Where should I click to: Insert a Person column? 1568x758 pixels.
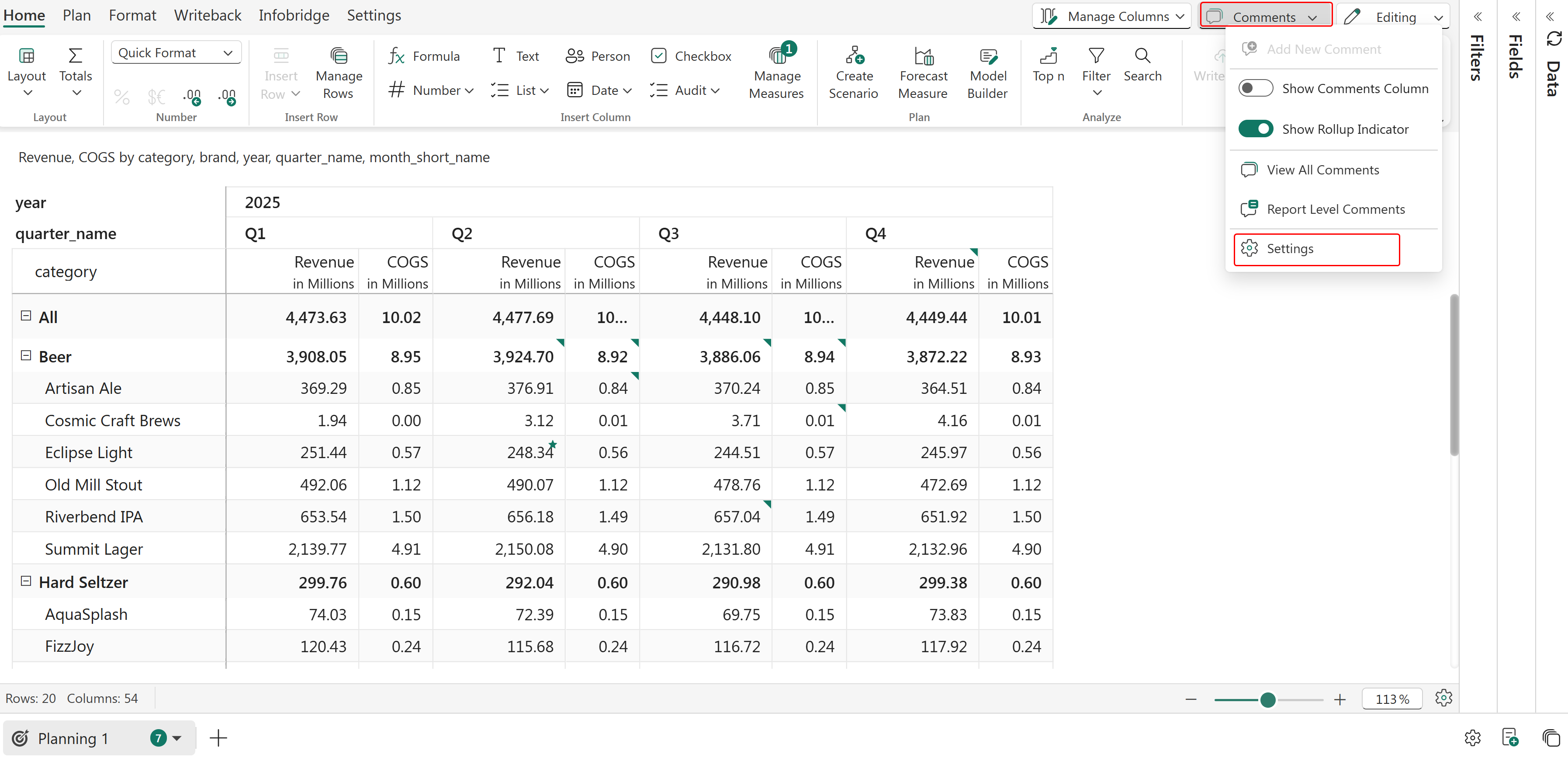[598, 56]
